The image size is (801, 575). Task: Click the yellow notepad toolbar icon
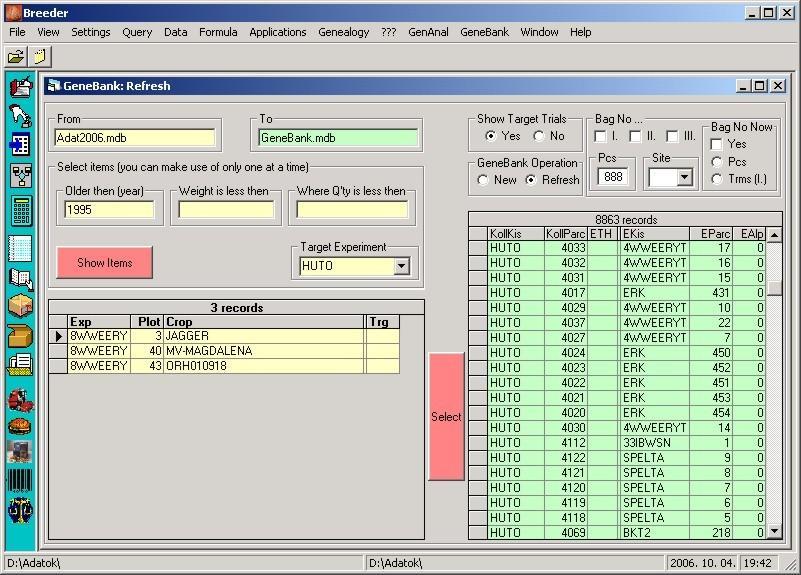40,56
